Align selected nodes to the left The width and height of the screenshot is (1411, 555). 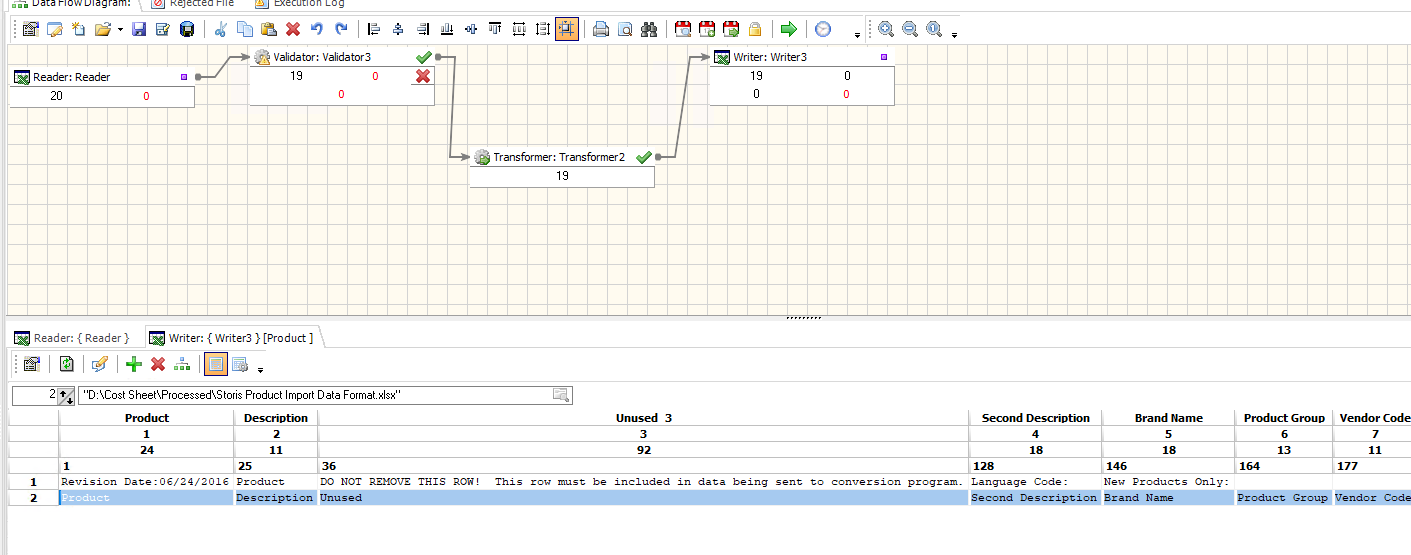(375, 29)
